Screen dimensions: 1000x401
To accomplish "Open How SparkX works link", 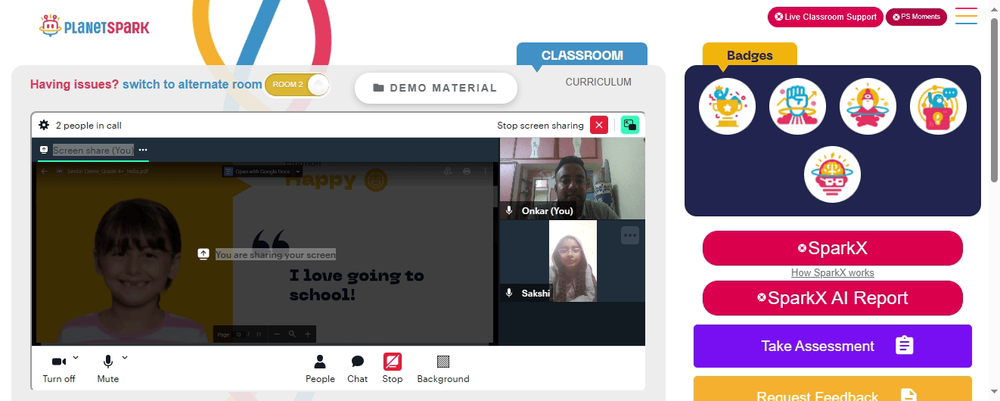I will pos(832,273).
